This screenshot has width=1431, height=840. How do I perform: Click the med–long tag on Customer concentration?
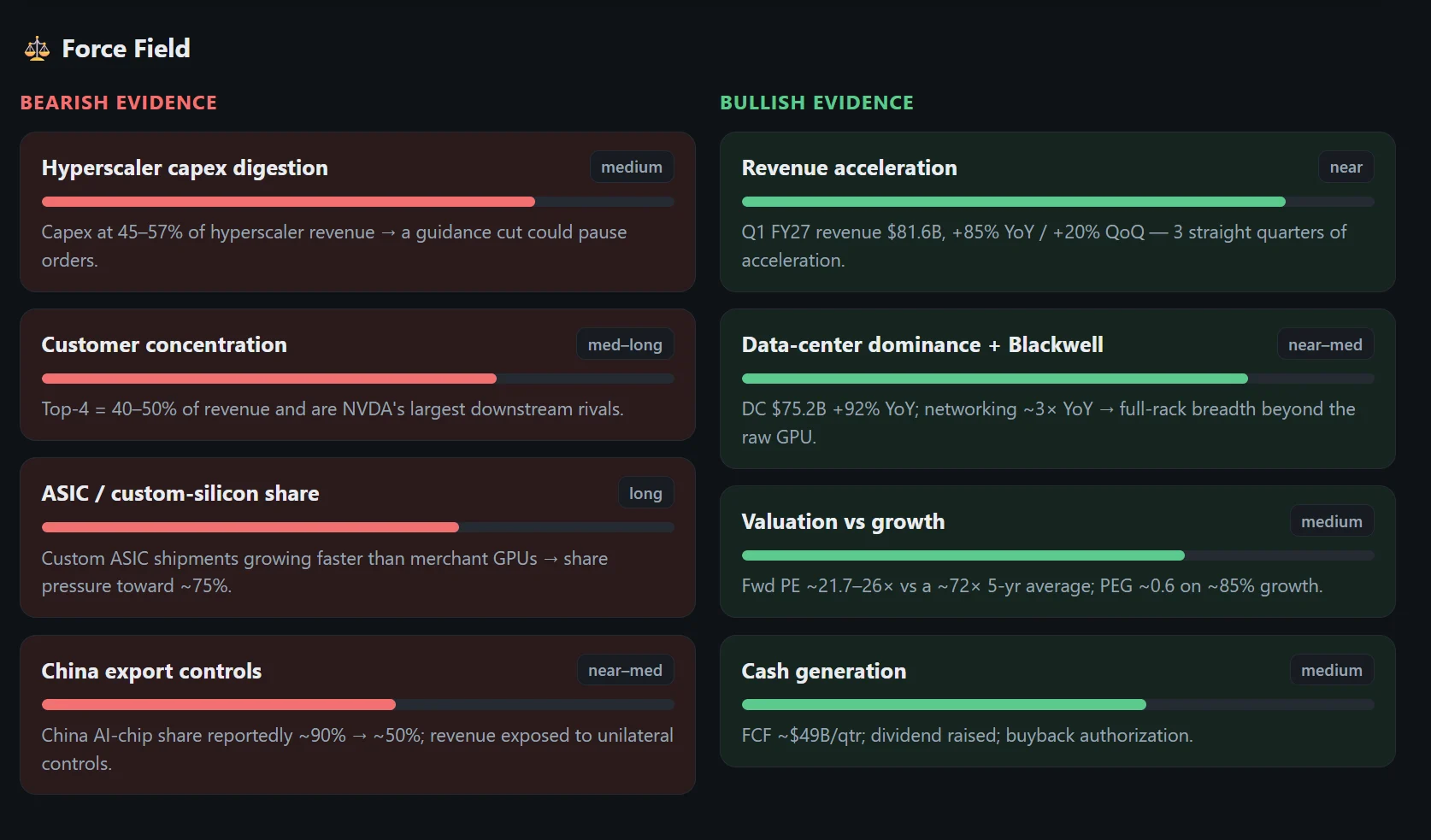click(625, 344)
